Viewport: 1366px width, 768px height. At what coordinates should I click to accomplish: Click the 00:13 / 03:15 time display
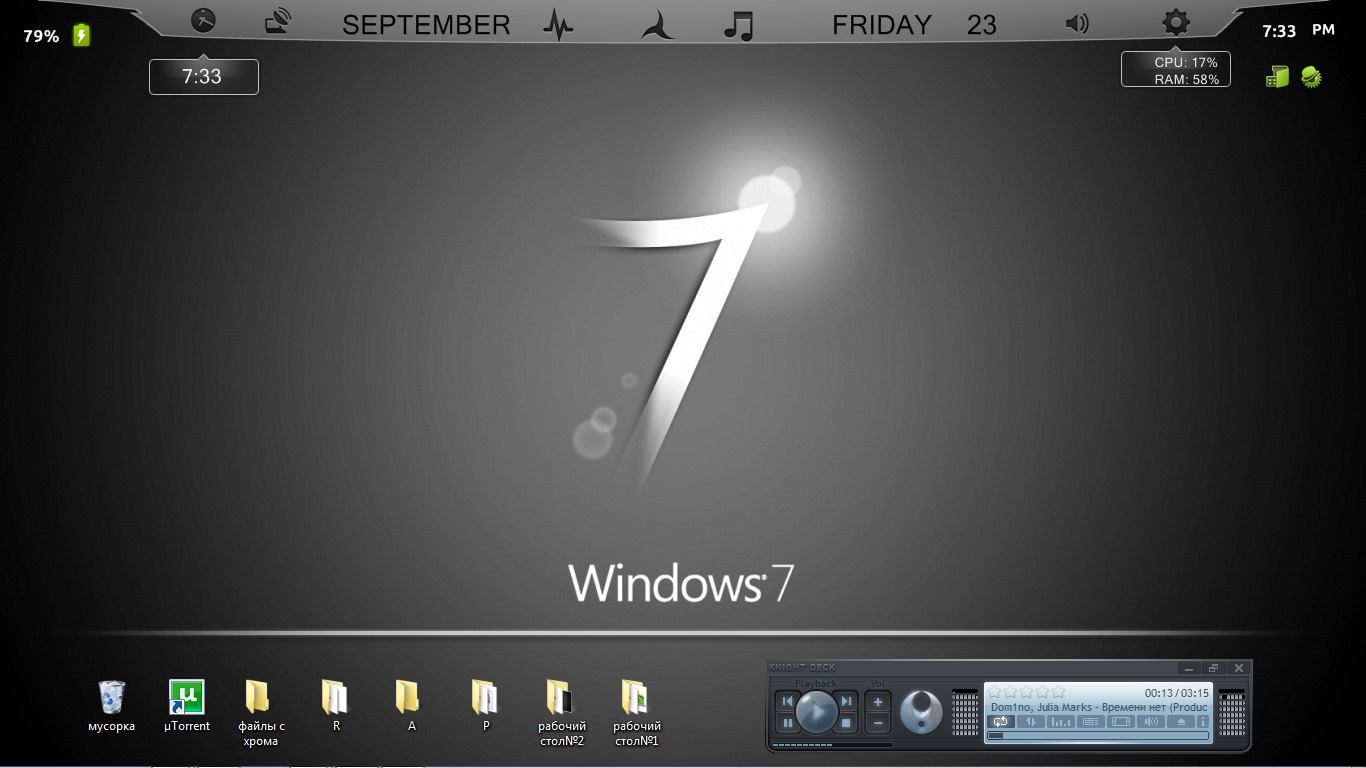1176,693
